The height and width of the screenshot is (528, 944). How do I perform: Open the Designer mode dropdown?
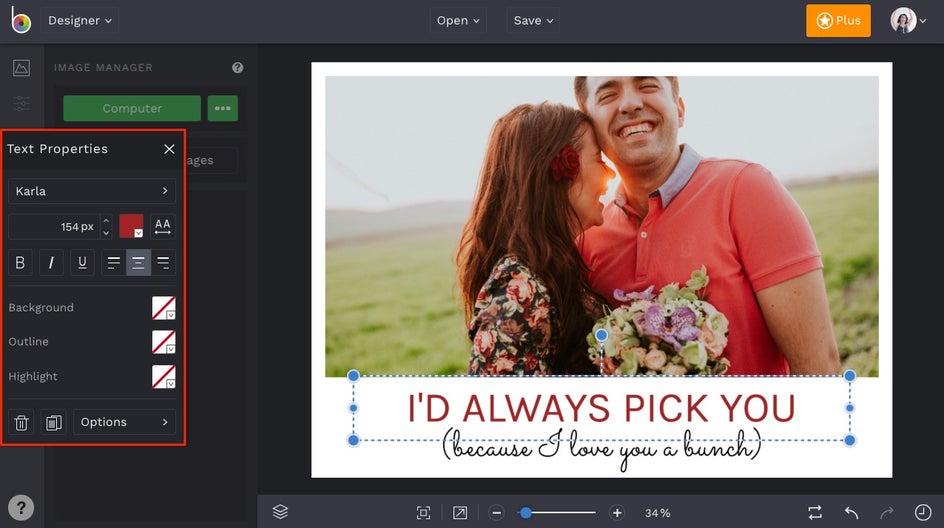[79, 20]
